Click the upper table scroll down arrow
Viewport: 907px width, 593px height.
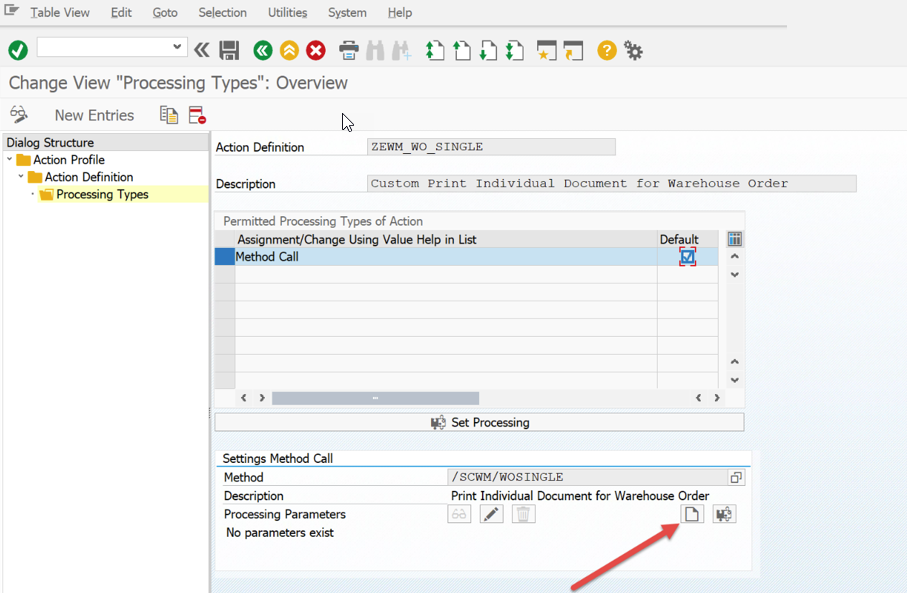point(735,275)
